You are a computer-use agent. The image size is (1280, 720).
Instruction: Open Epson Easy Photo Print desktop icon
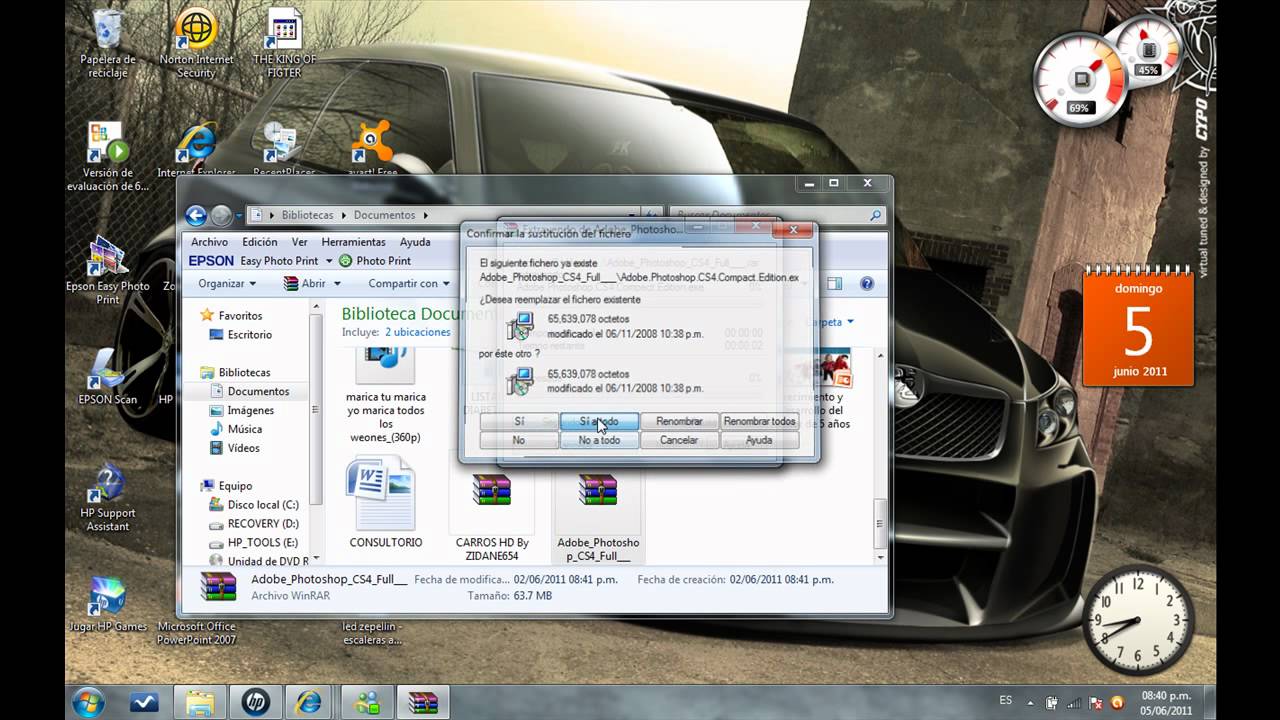click(x=108, y=271)
